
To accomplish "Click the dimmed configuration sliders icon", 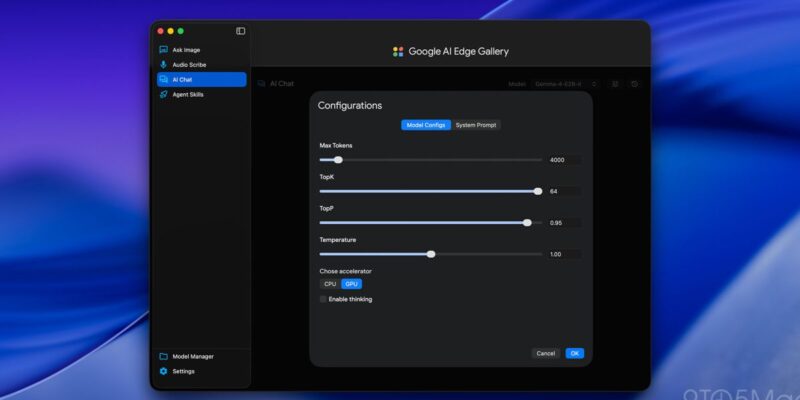I will pos(615,84).
